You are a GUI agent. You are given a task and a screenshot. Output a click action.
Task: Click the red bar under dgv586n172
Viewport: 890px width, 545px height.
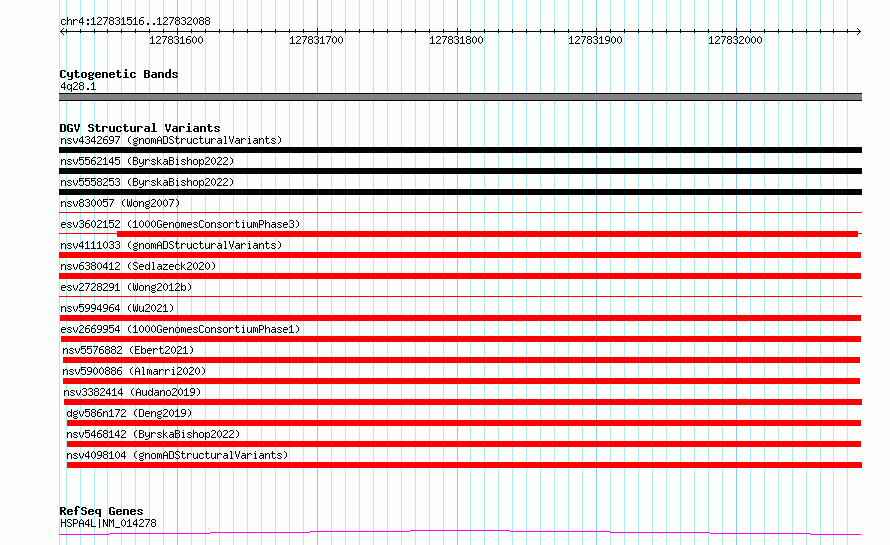pos(464,423)
